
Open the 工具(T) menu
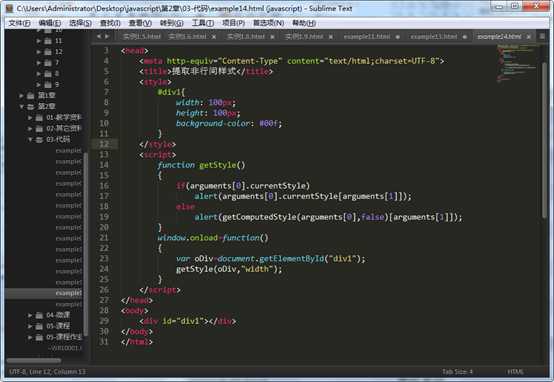click(x=202, y=23)
